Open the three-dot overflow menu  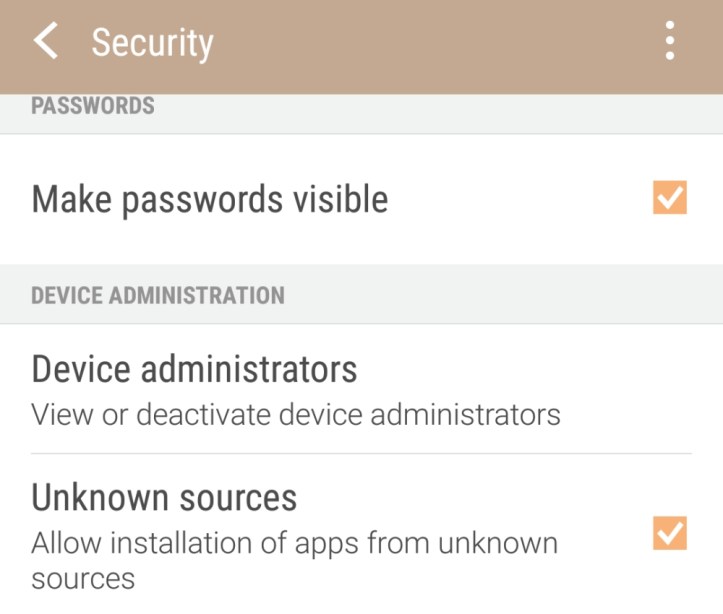[669, 41]
